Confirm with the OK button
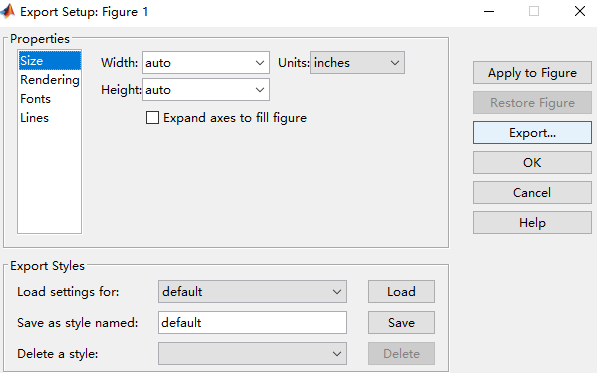Image resolution: width=597 pixels, height=373 pixels. click(x=532, y=163)
